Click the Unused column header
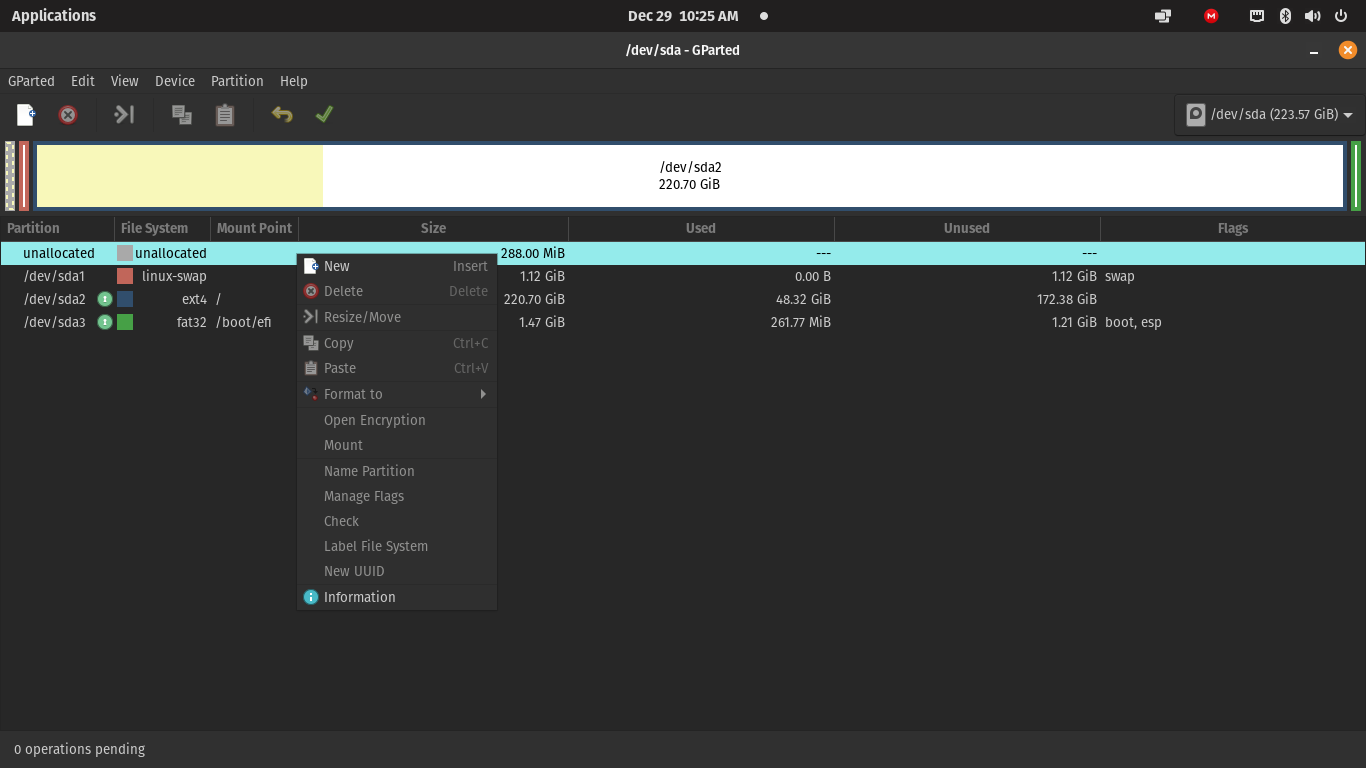The image size is (1366, 768). coord(967,228)
